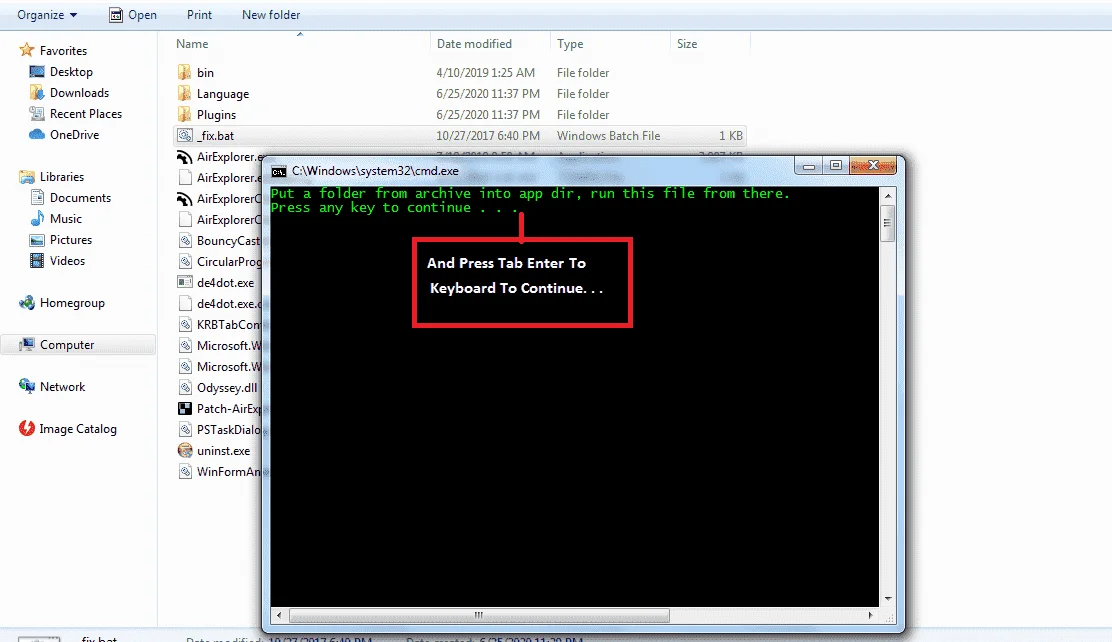Click cmd vertical scrollbar down arrow

pos(887,599)
